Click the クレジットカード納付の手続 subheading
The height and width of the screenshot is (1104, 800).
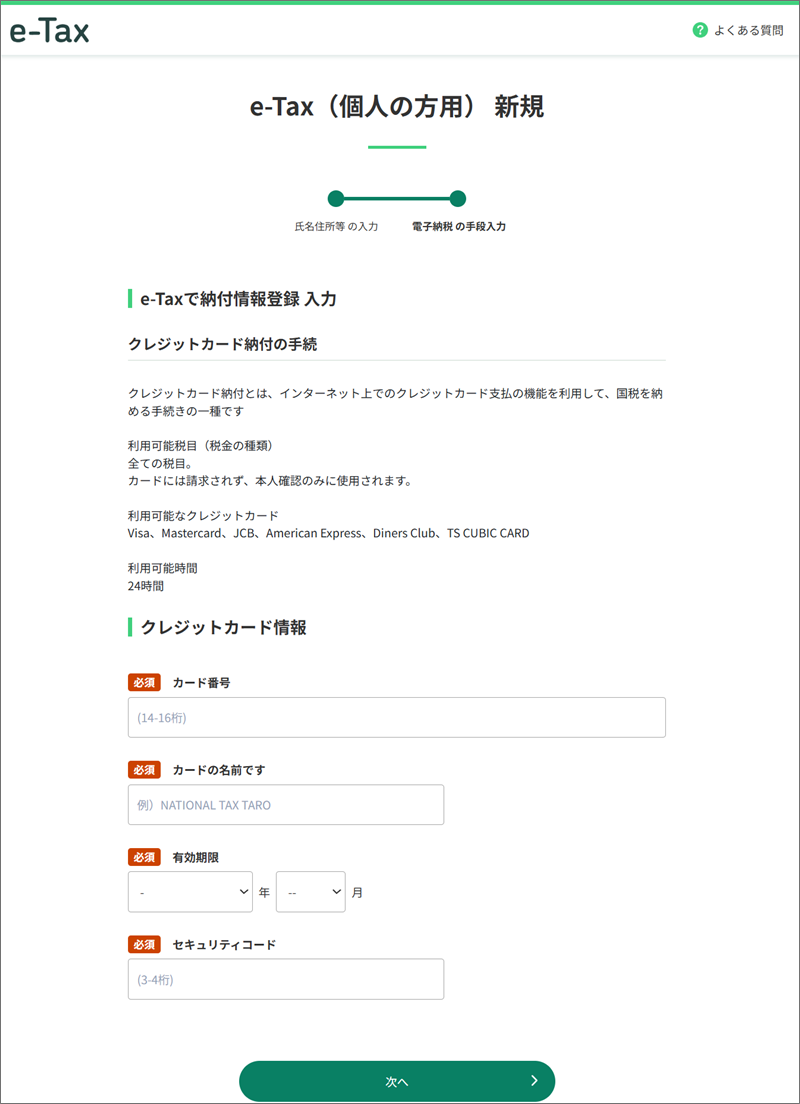tap(223, 344)
